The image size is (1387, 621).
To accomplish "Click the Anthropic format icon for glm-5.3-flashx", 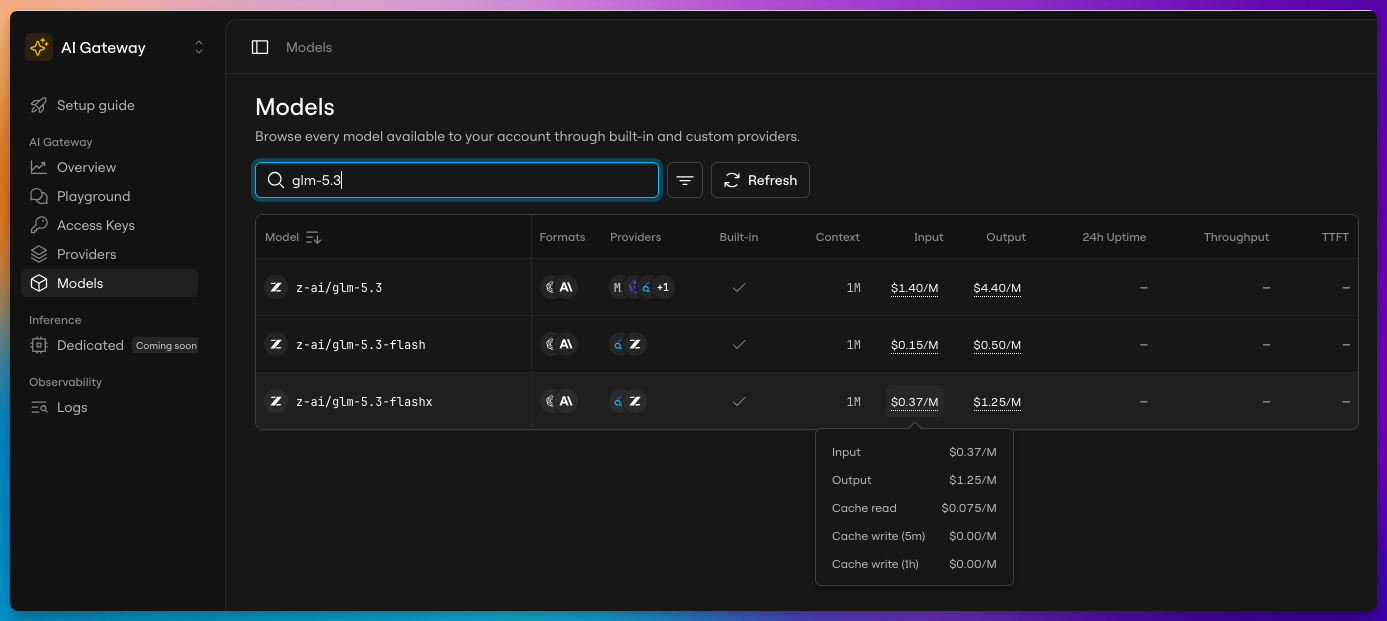I will click(x=566, y=401).
